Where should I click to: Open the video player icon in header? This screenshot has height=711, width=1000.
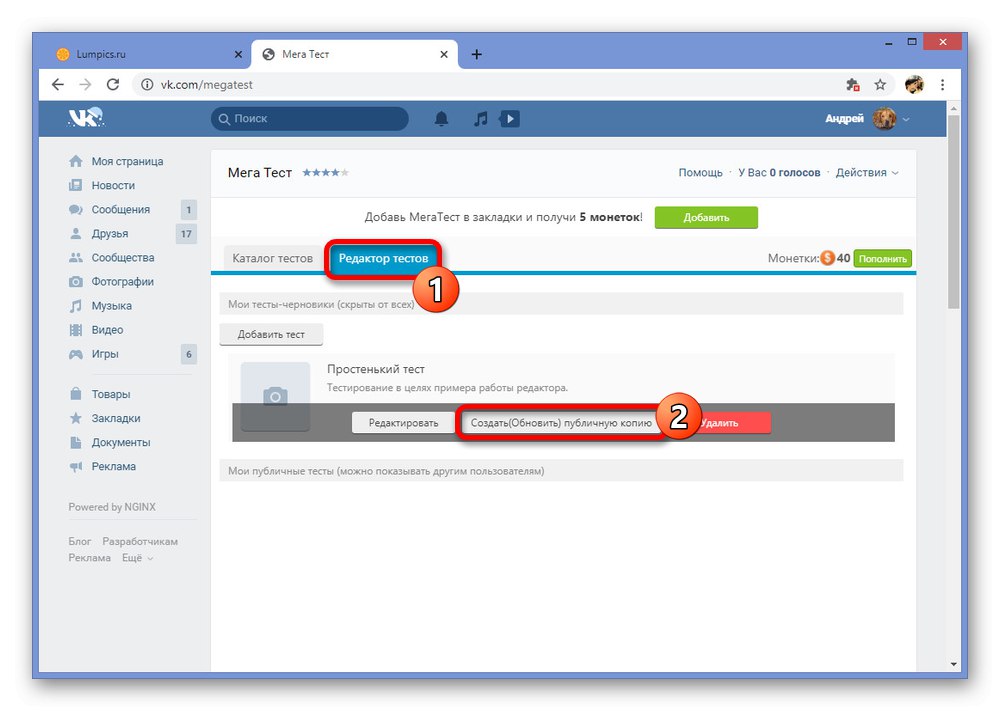coord(510,119)
